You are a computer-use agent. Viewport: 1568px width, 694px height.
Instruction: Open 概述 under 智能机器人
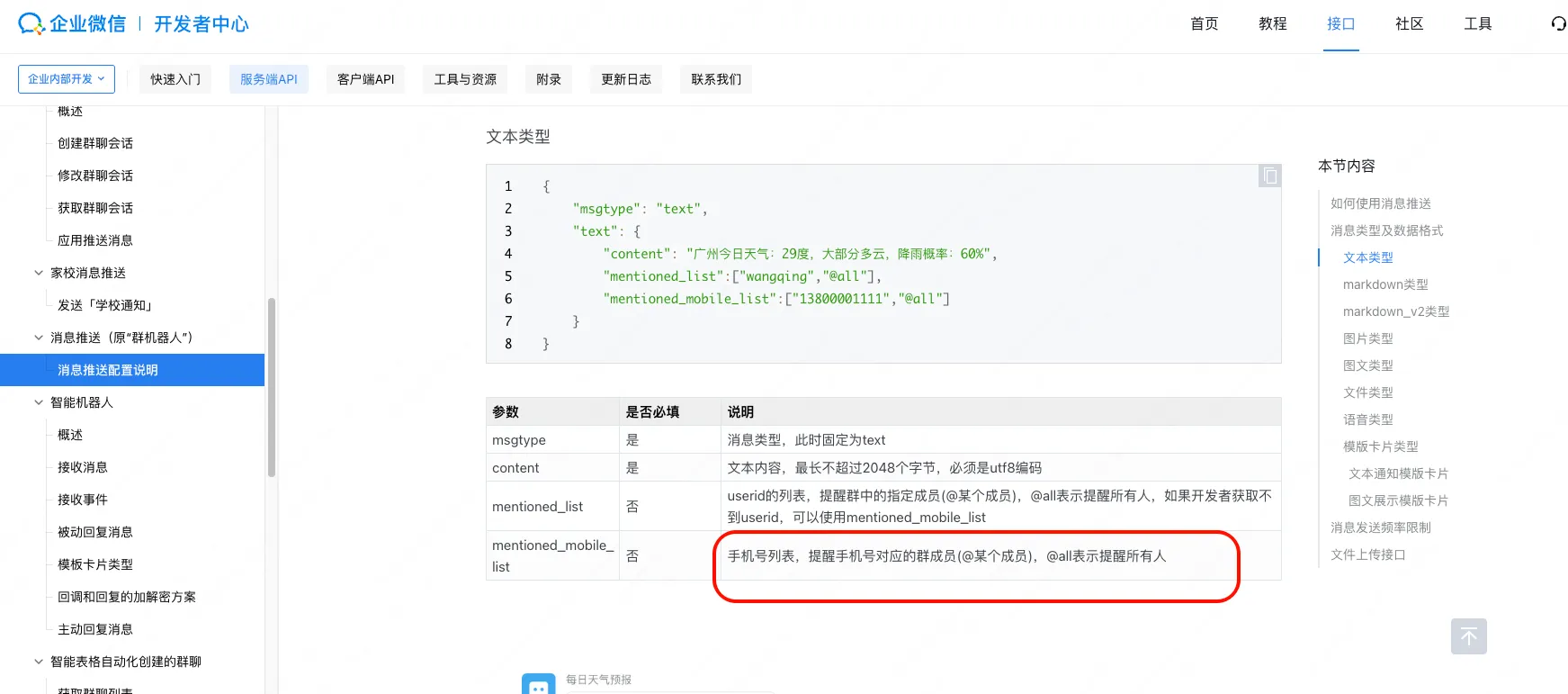(70, 435)
